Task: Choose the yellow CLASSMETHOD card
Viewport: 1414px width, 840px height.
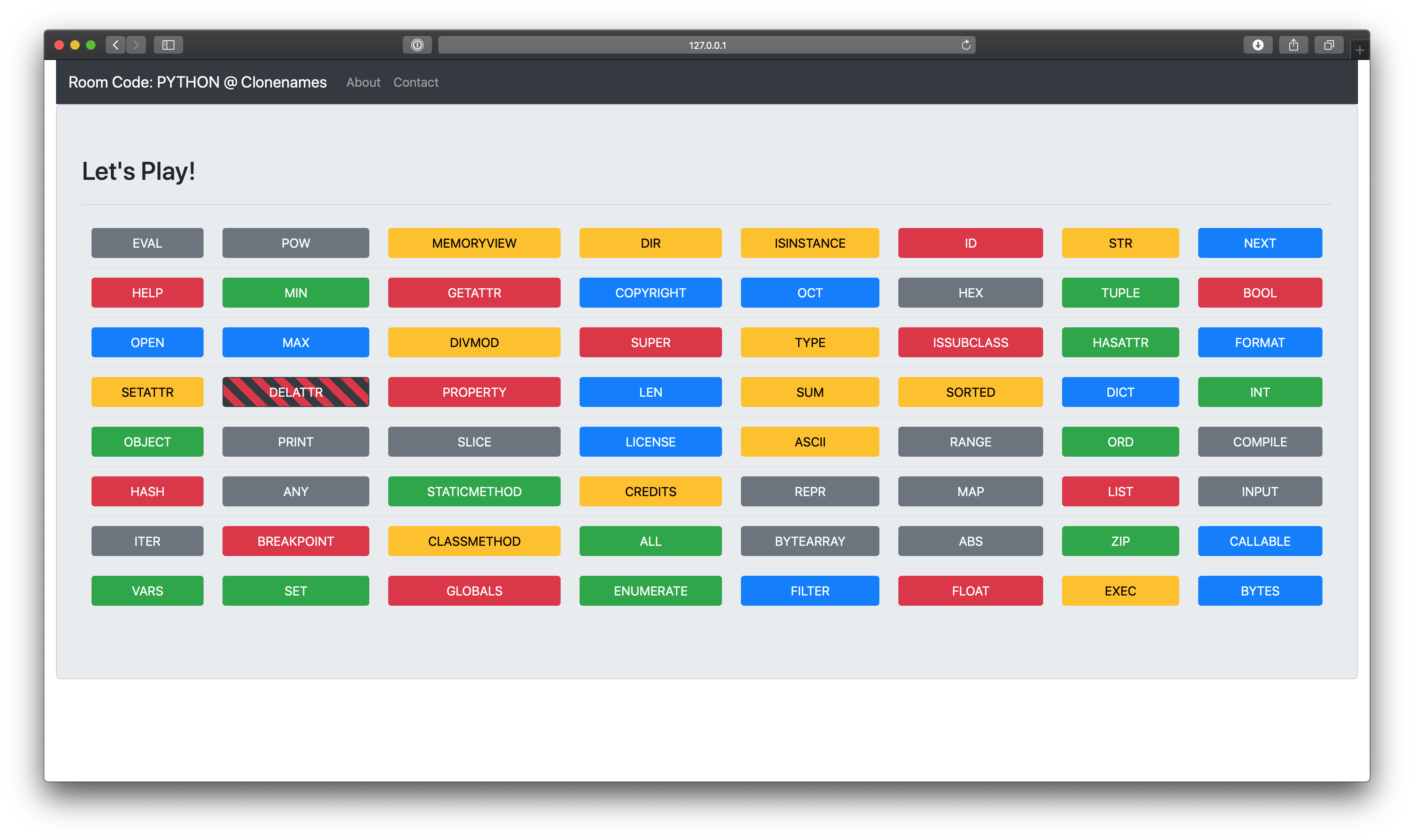Action: point(474,541)
